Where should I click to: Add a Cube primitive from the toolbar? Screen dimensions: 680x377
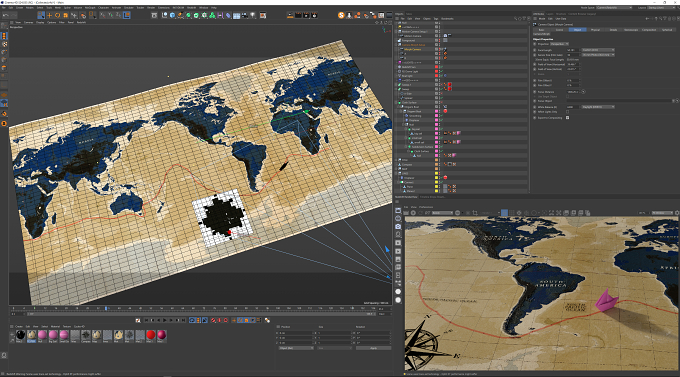point(172,15)
